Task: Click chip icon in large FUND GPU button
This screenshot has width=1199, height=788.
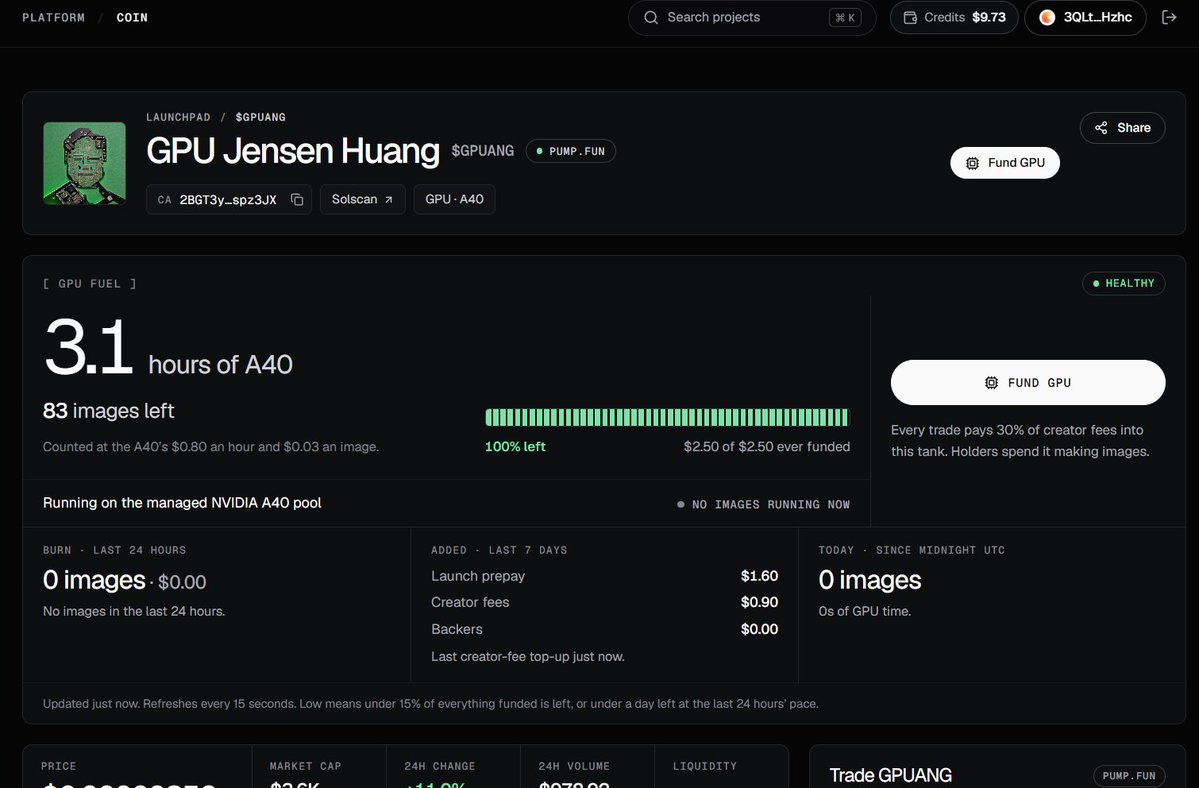Action: tap(991, 383)
